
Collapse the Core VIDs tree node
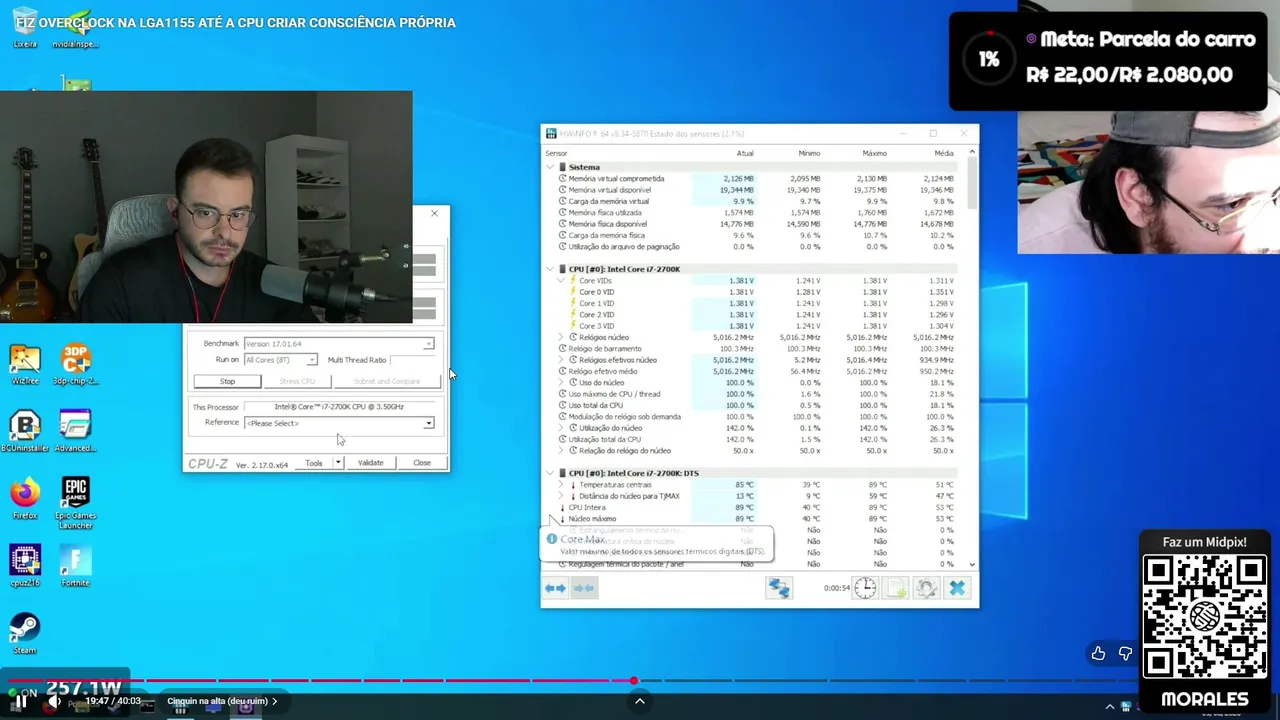(x=561, y=281)
